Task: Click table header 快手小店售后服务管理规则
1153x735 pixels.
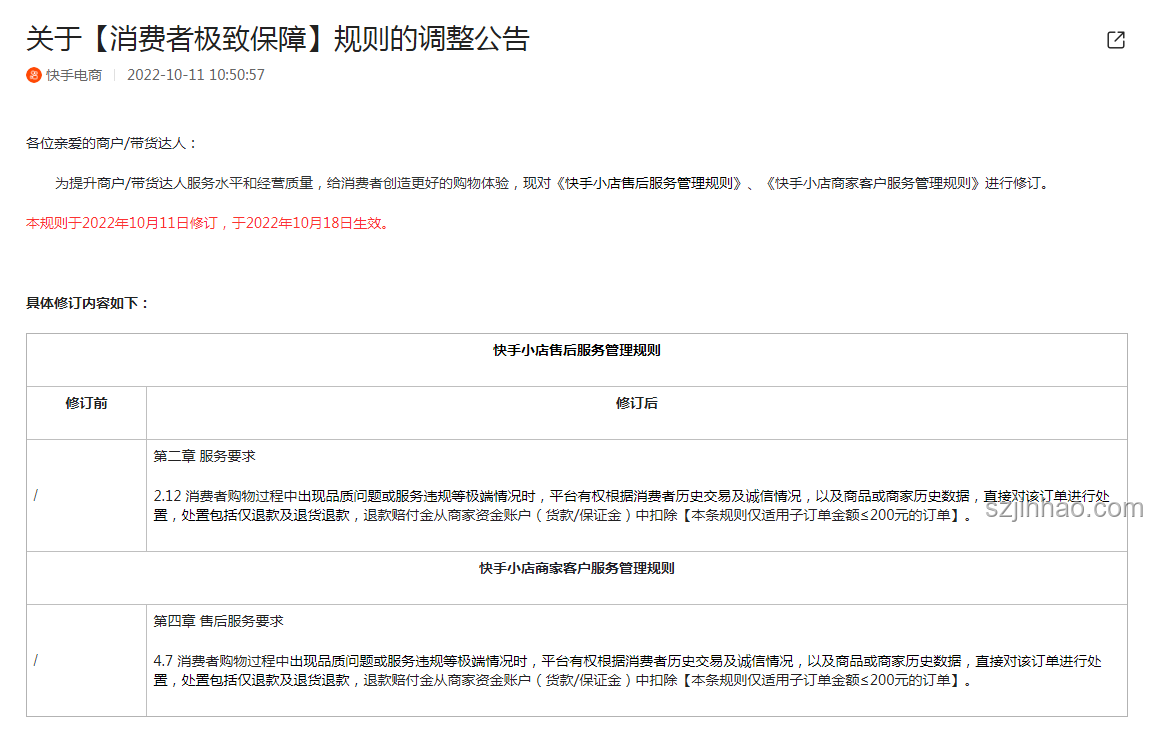Action: pyautogui.click(x=576, y=351)
